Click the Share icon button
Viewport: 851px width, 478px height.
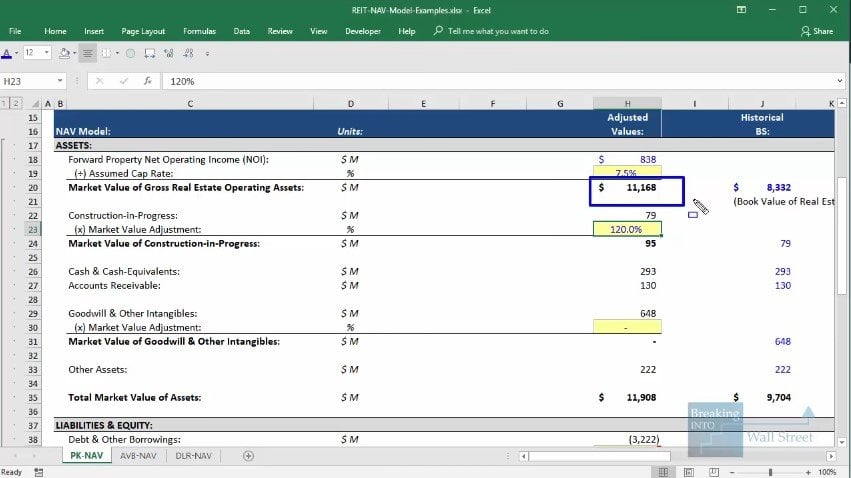coord(816,31)
